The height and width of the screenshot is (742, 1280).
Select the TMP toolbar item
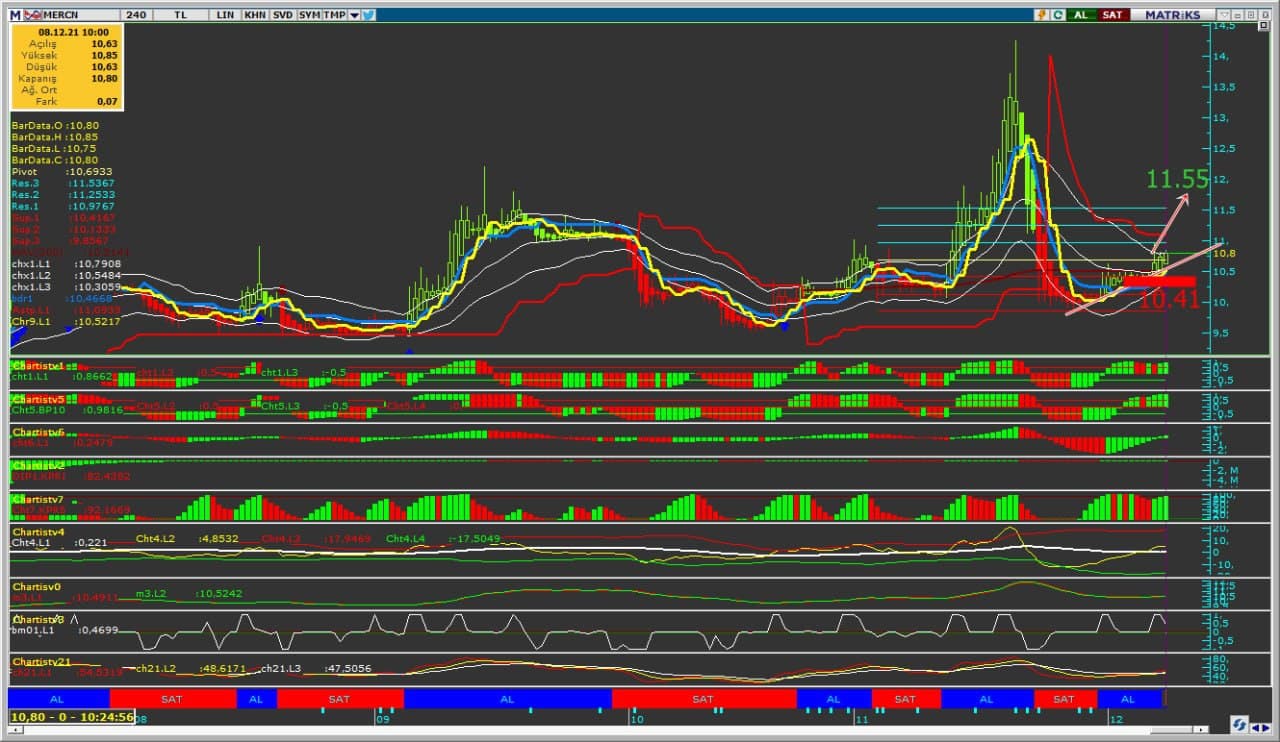(x=335, y=15)
